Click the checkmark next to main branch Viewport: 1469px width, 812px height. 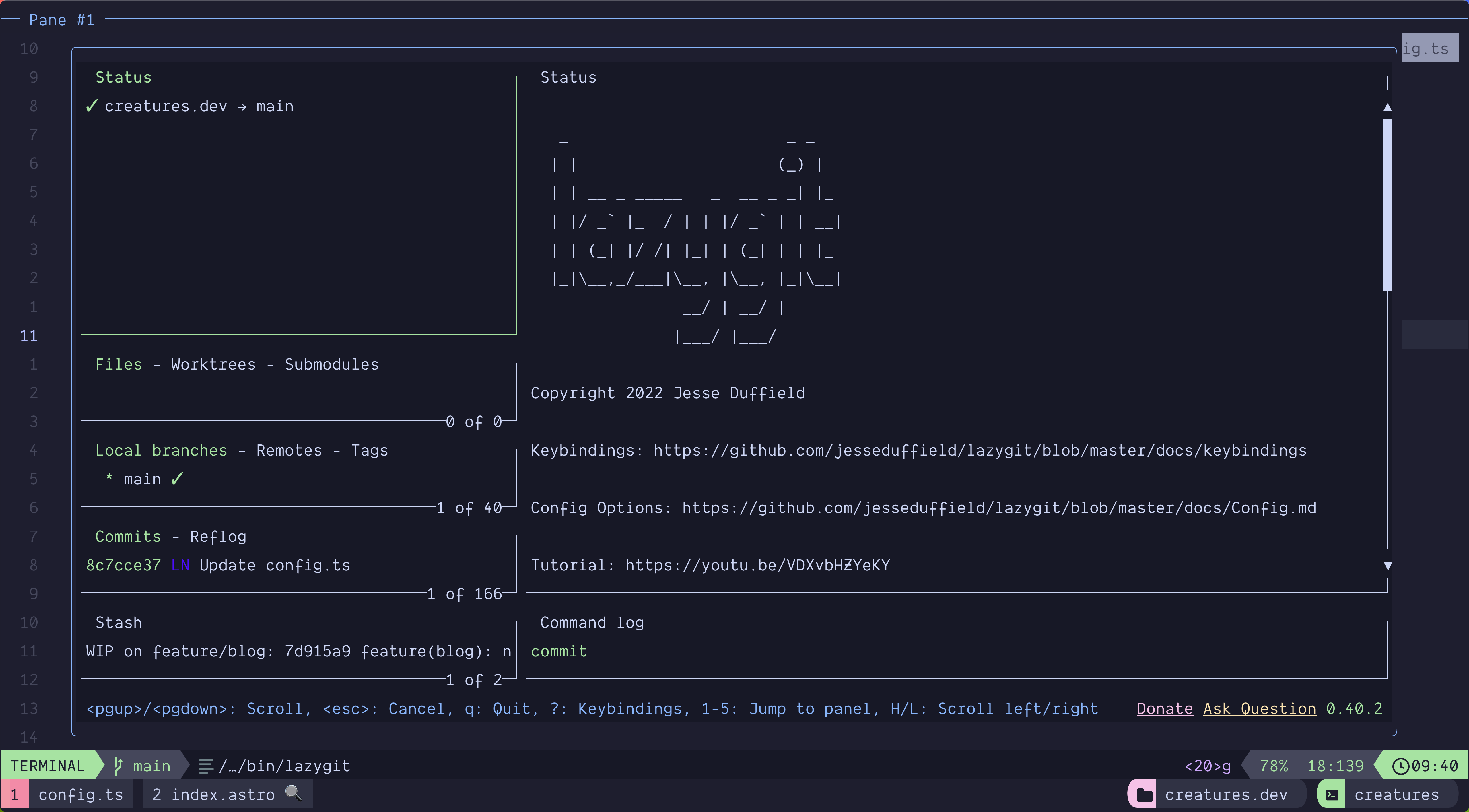coord(177,479)
